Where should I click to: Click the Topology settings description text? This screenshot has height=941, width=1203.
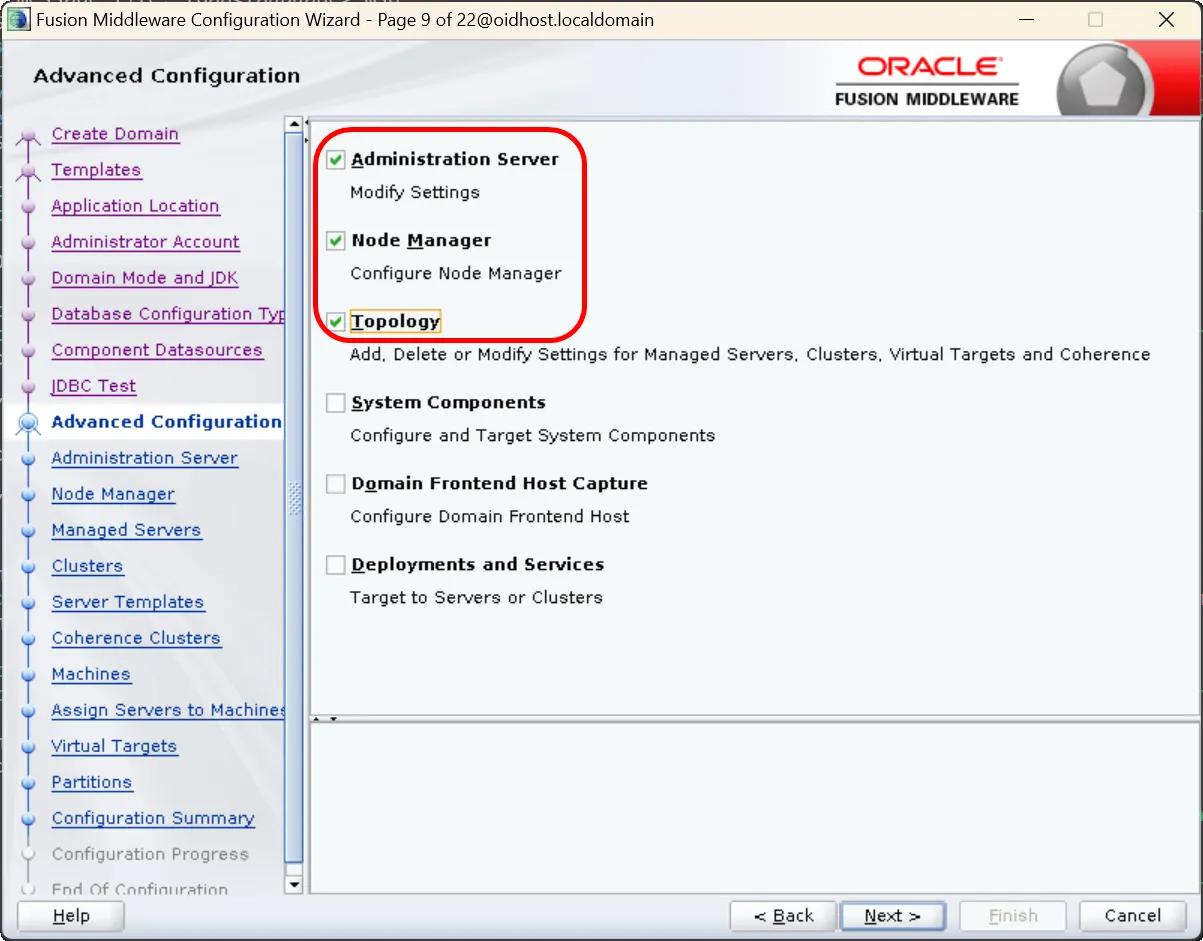click(x=750, y=354)
